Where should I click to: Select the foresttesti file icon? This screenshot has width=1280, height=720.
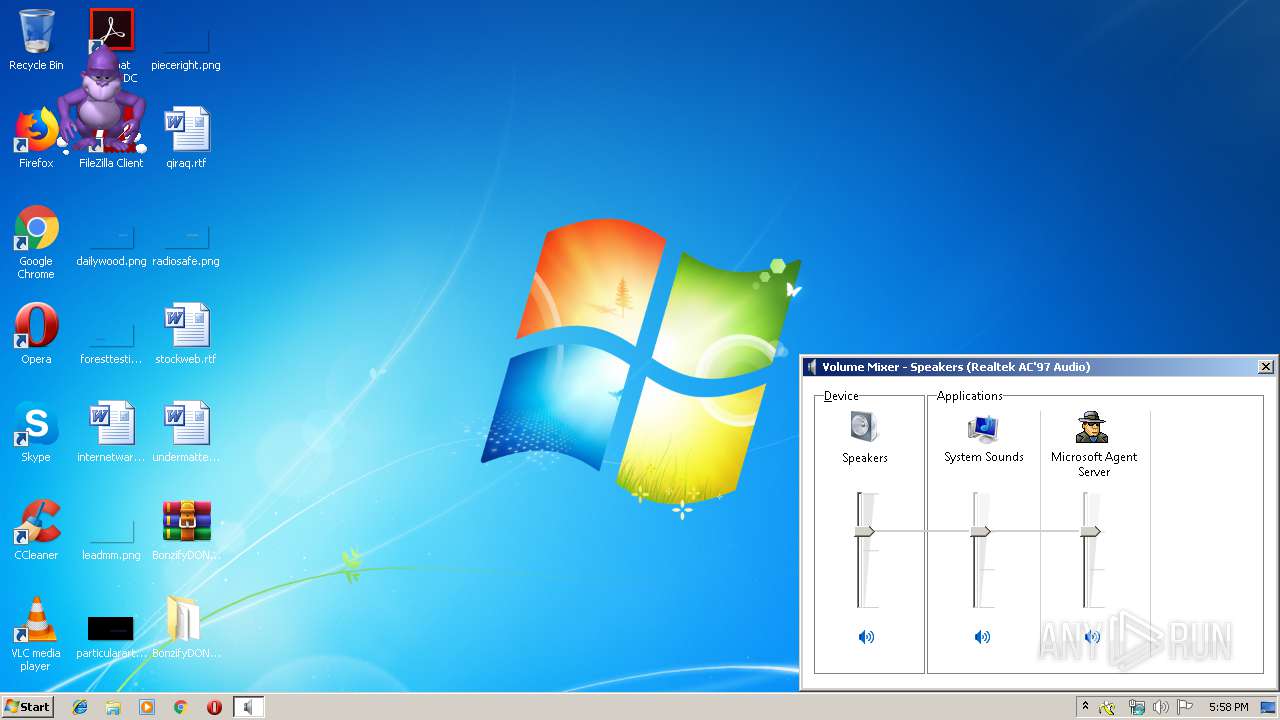(112, 342)
